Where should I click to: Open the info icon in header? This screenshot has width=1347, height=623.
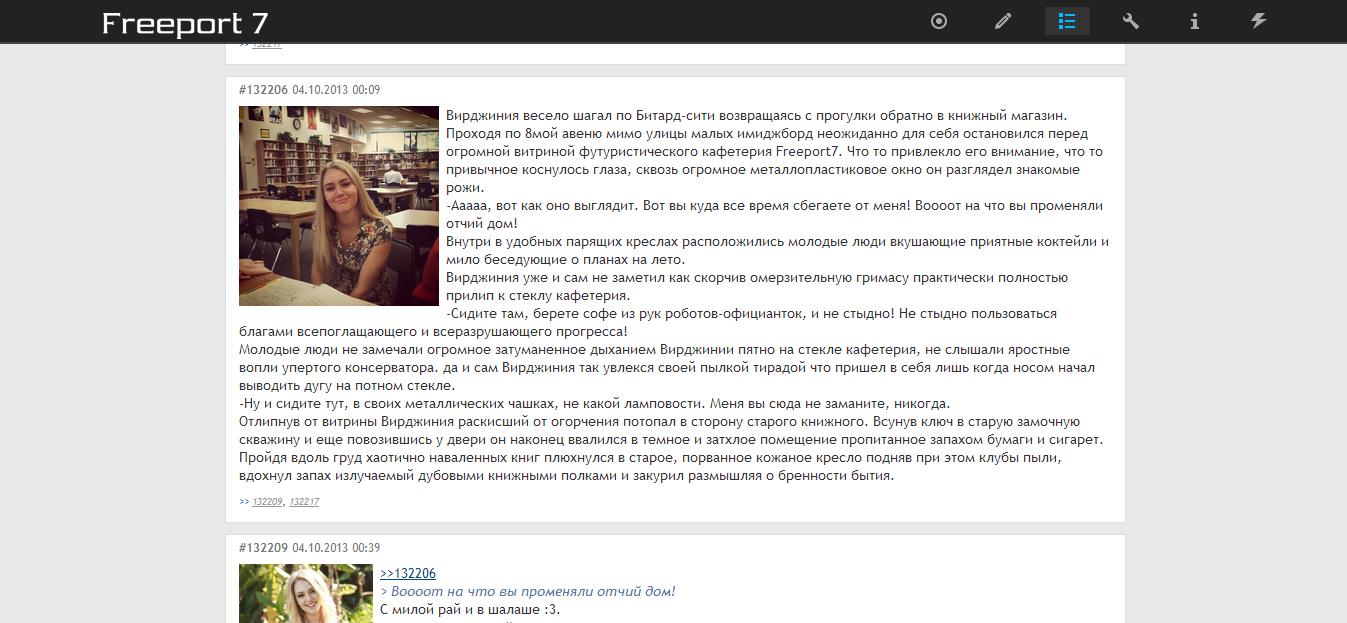[1194, 21]
